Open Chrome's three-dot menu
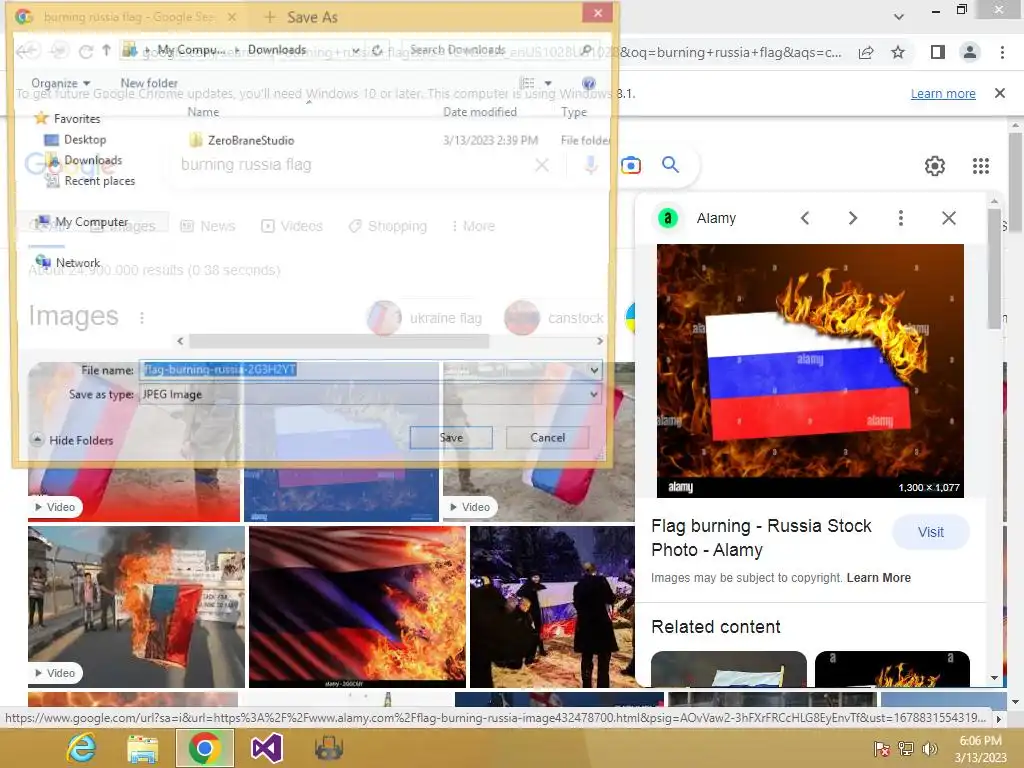 click(x=1002, y=52)
